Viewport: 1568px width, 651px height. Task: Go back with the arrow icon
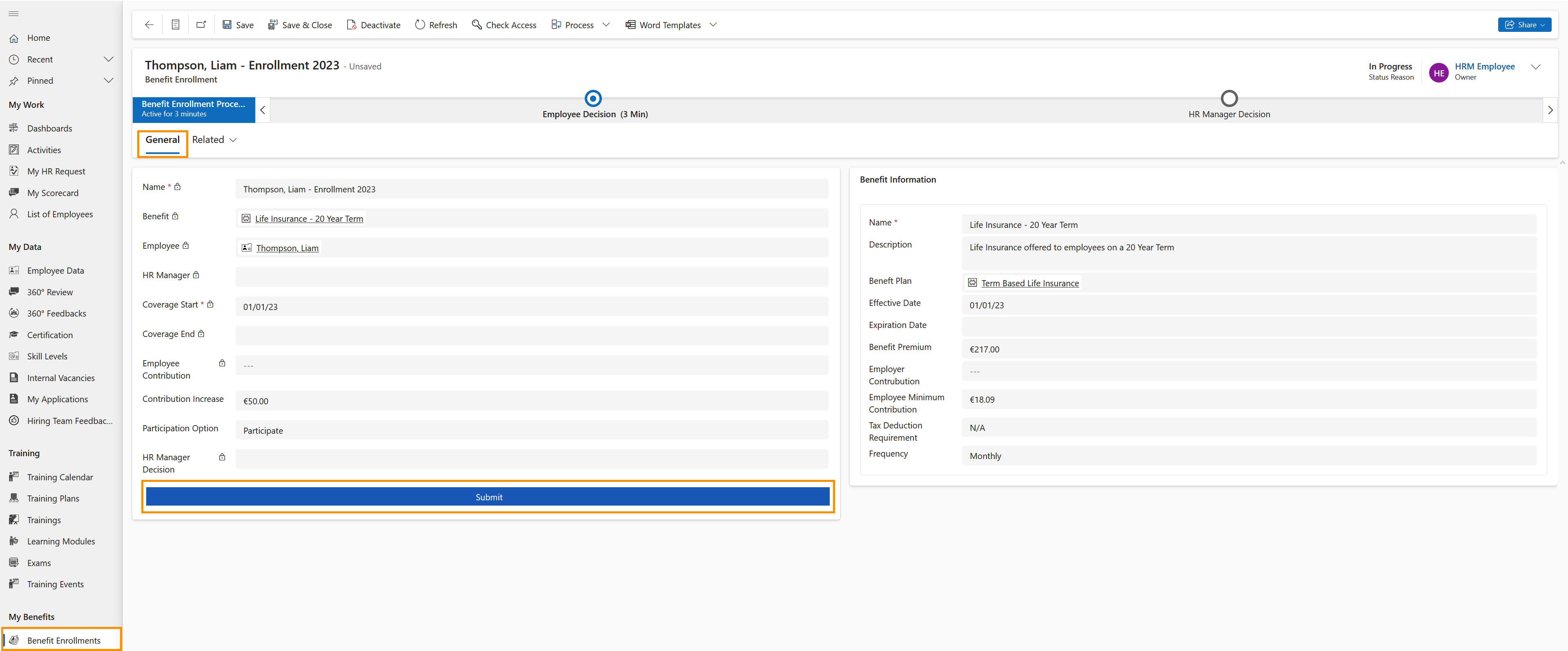click(x=149, y=25)
